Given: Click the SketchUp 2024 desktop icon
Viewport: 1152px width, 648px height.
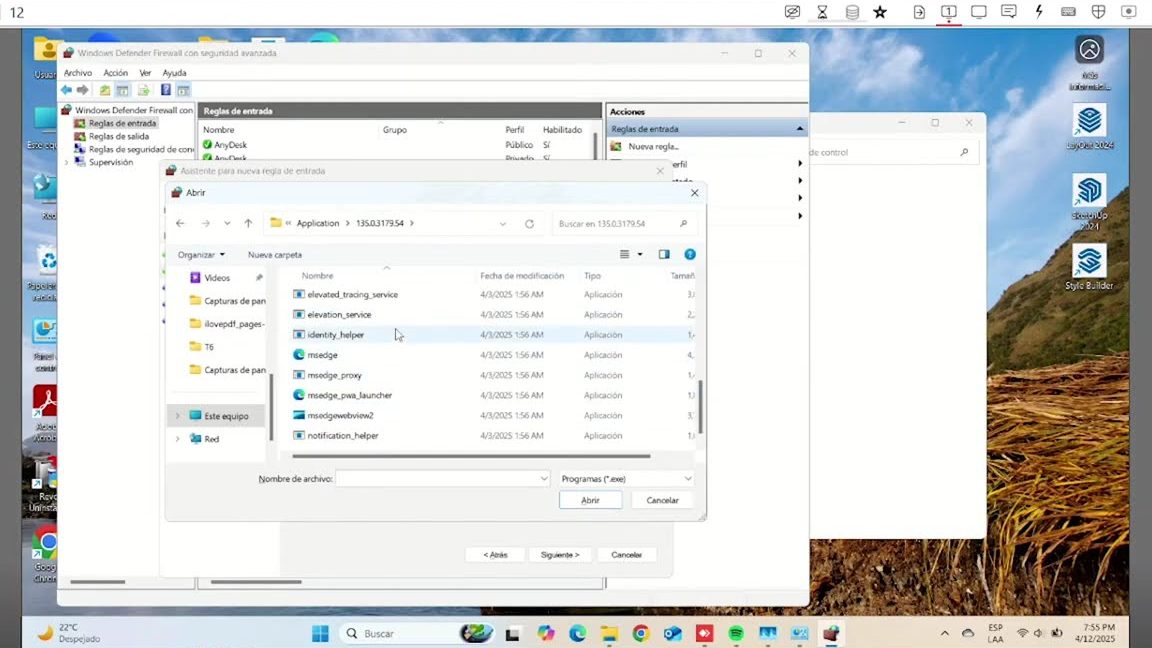Looking at the screenshot, I should 1089,202.
